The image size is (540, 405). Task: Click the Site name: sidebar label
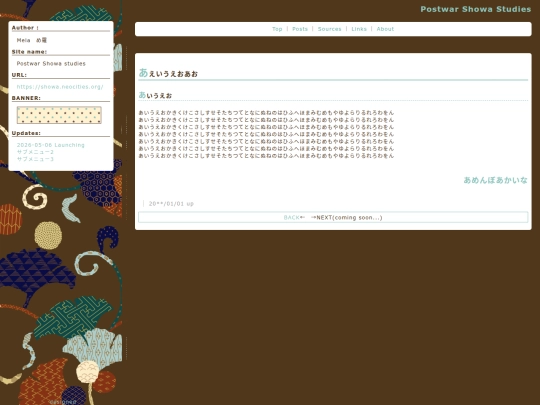29,52
